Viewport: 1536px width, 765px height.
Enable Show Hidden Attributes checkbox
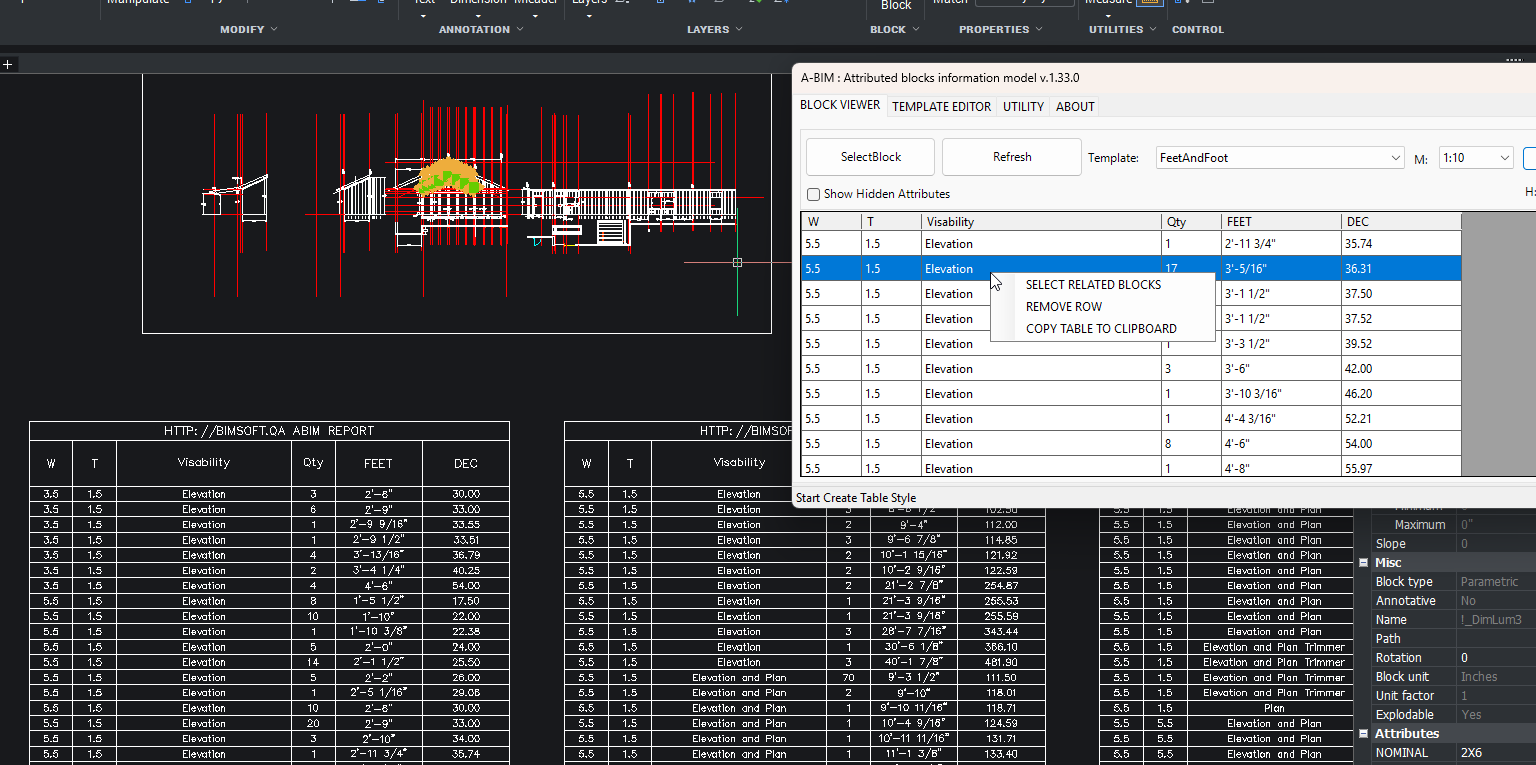click(814, 194)
